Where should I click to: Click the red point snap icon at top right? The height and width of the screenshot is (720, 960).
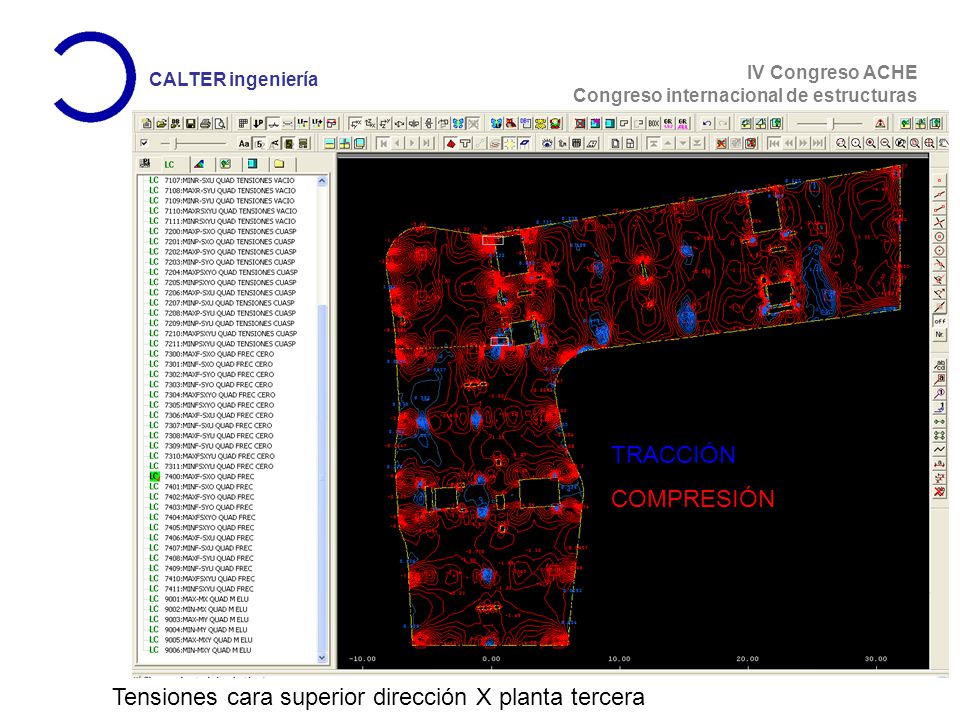939,181
